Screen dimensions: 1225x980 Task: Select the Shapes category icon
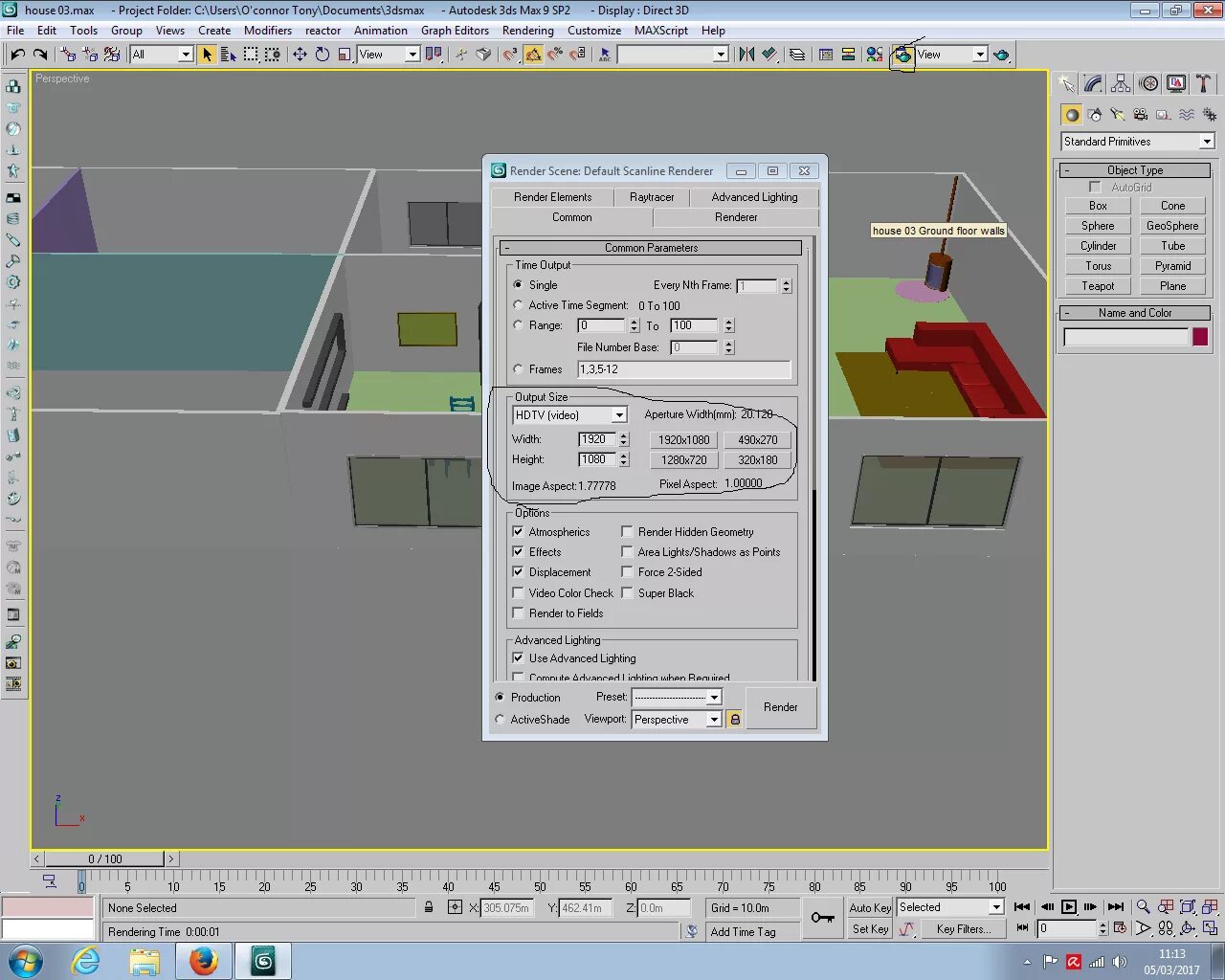point(1095,115)
